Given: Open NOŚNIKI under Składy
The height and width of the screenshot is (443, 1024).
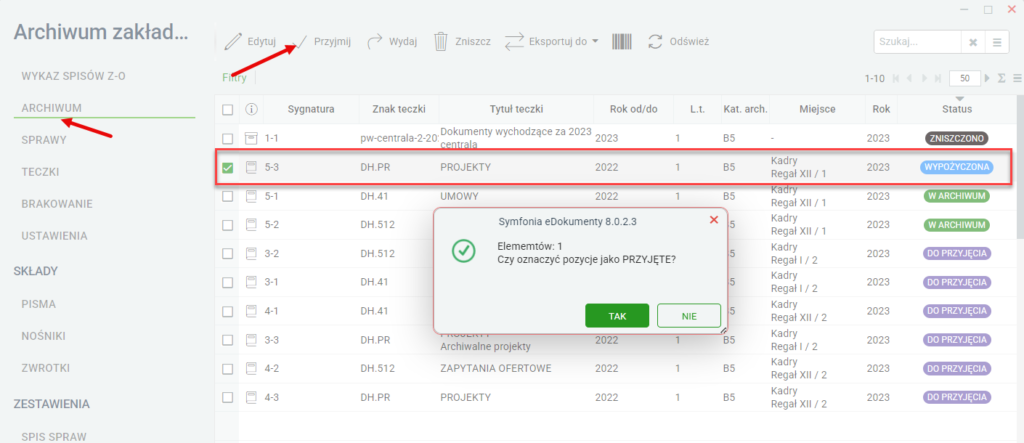Looking at the screenshot, I should (43, 336).
